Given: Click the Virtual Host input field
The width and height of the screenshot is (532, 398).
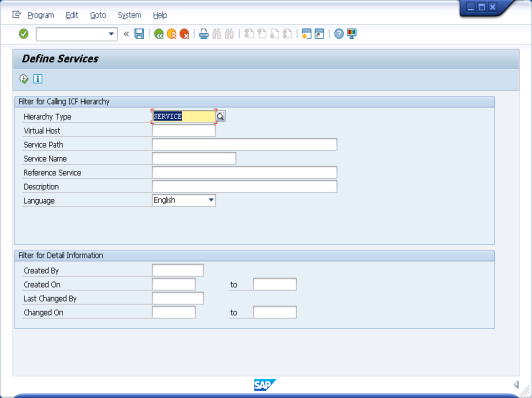Looking at the screenshot, I should (x=184, y=131).
